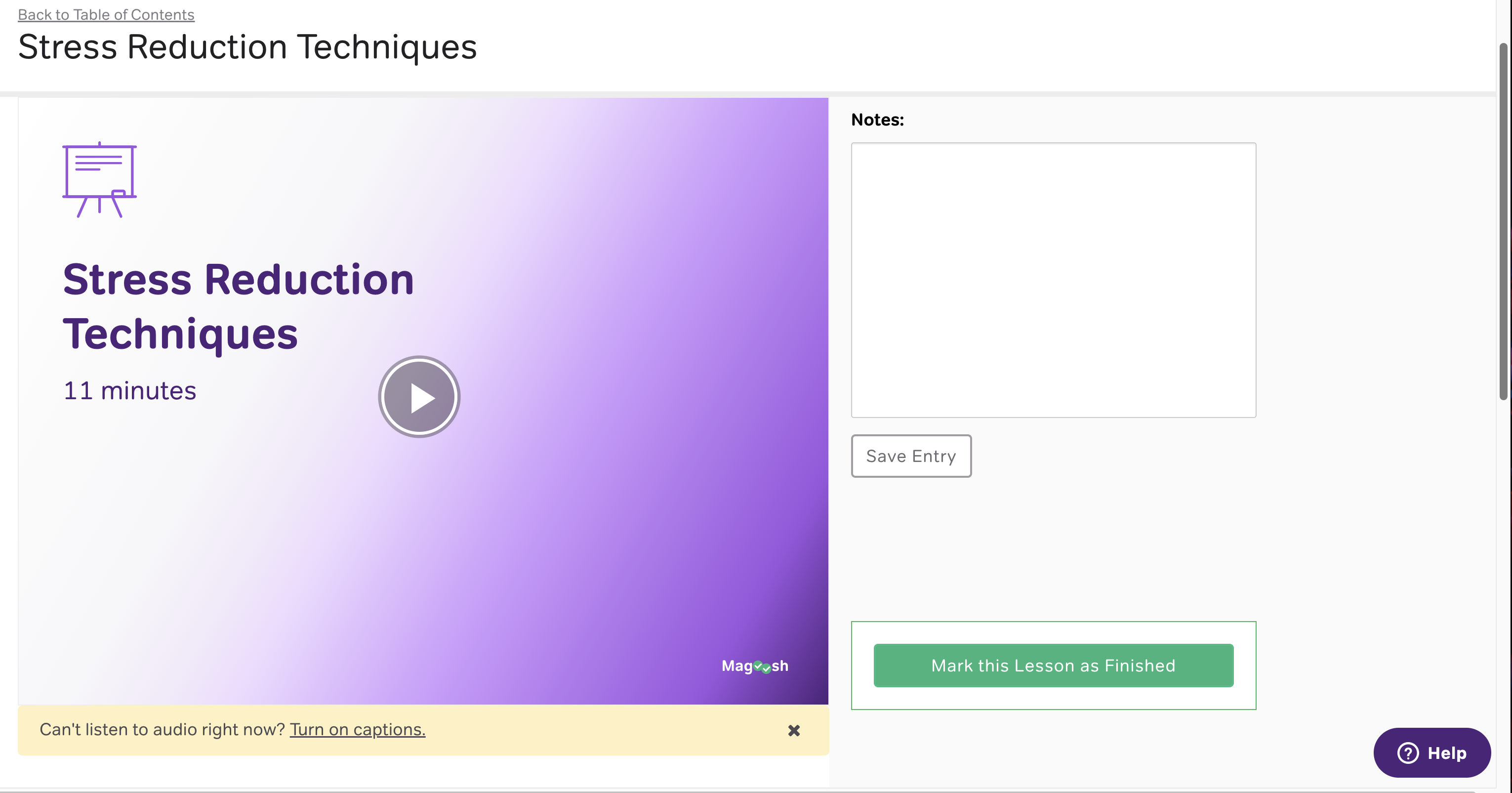The image size is (1512, 793).
Task: Click the green-outlined box around finish button
Action: click(x=1053, y=633)
